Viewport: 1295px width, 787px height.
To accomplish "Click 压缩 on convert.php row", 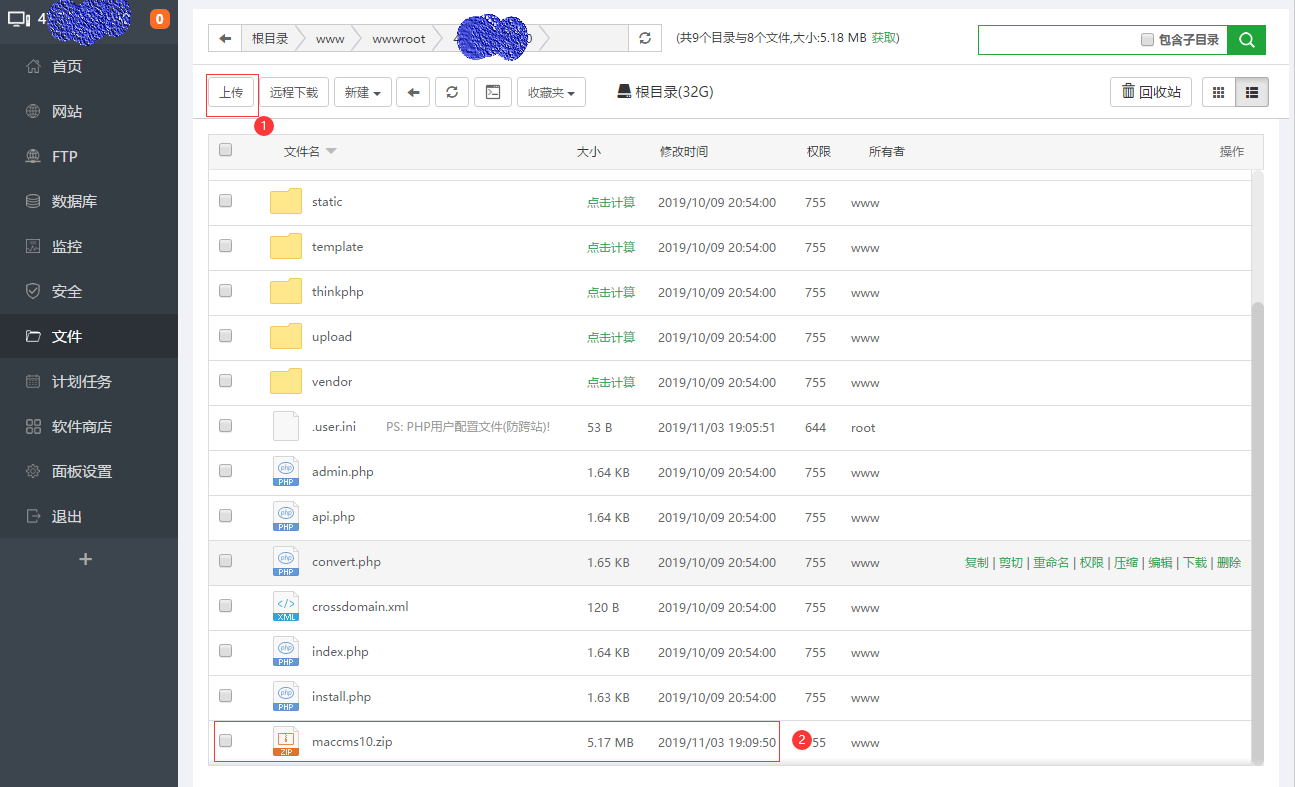I will click(1126, 563).
